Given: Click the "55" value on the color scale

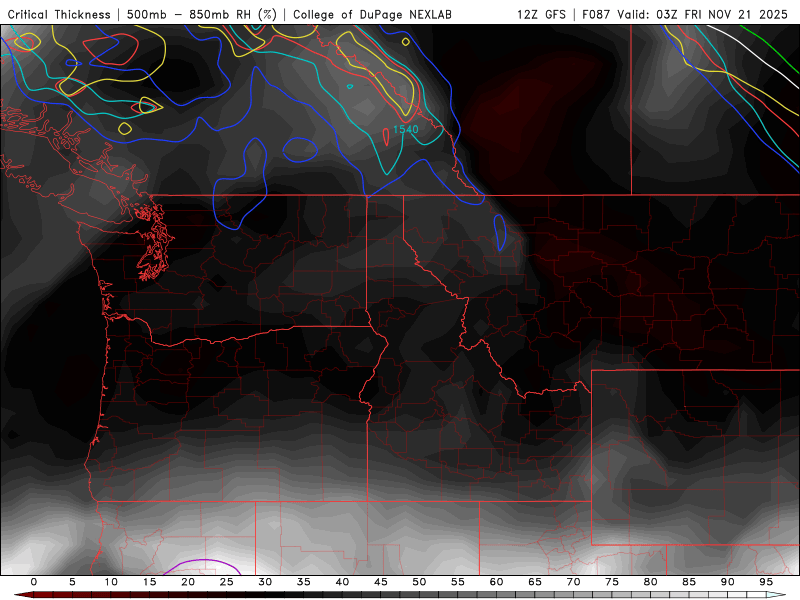Looking at the screenshot, I should tap(458, 582).
